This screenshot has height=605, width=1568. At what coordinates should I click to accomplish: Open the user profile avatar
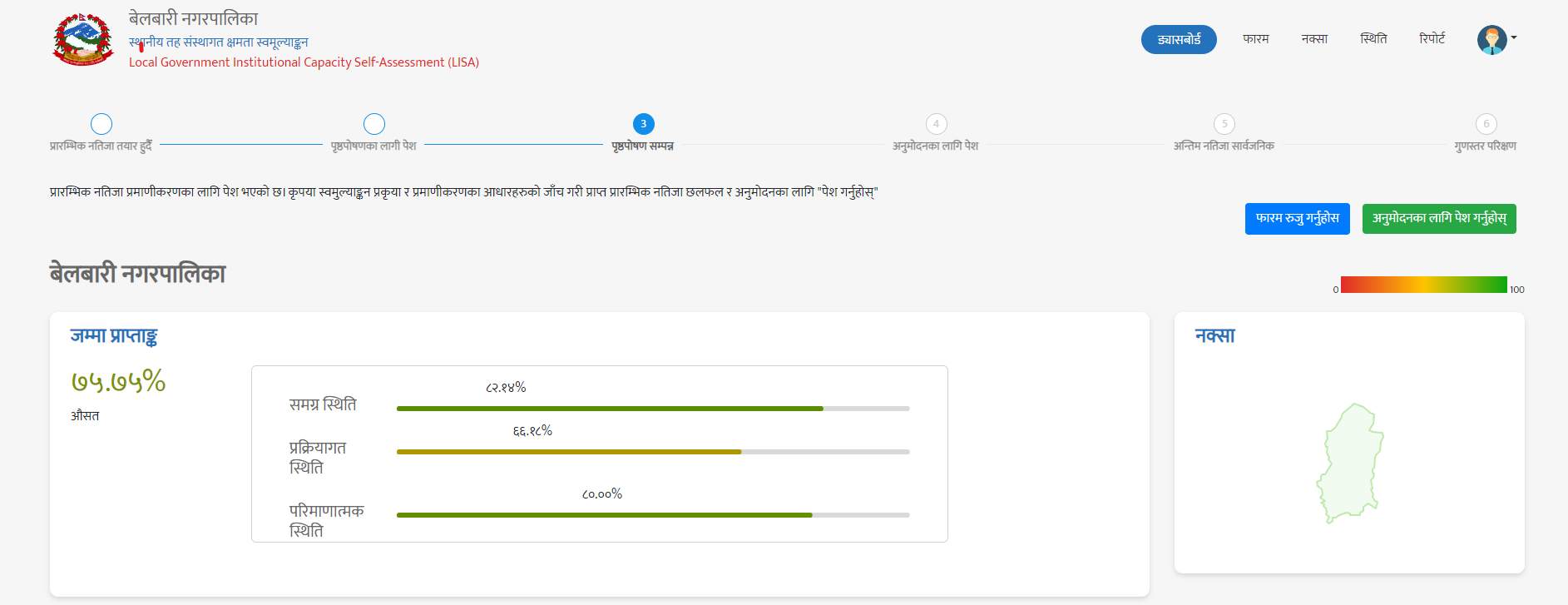click(x=1491, y=39)
